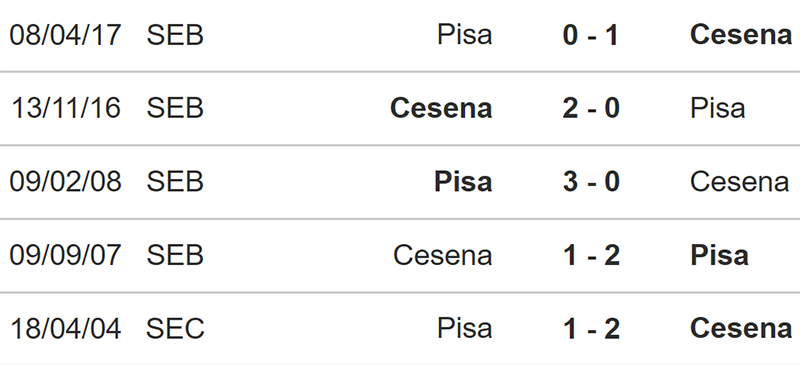The width and height of the screenshot is (800, 365).
Task: Open the 0 - 1 score of Pisa vs Cesena
Action: pos(591,35)
